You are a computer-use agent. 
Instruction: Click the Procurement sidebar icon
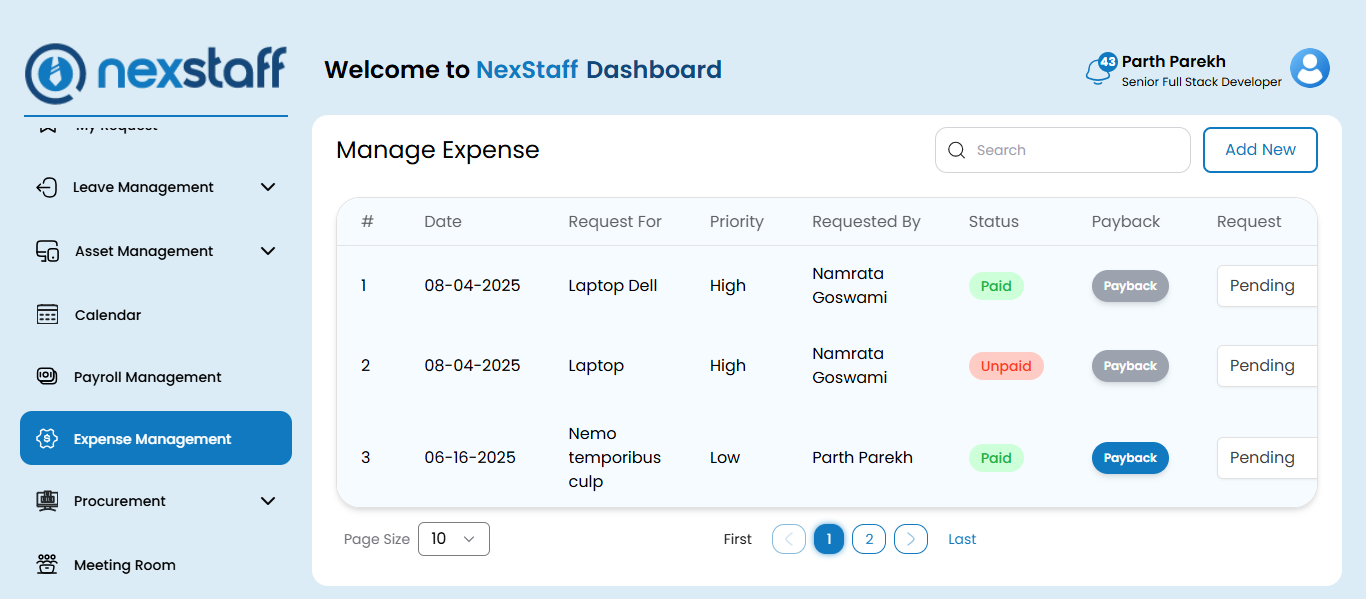tap(47, 501)
